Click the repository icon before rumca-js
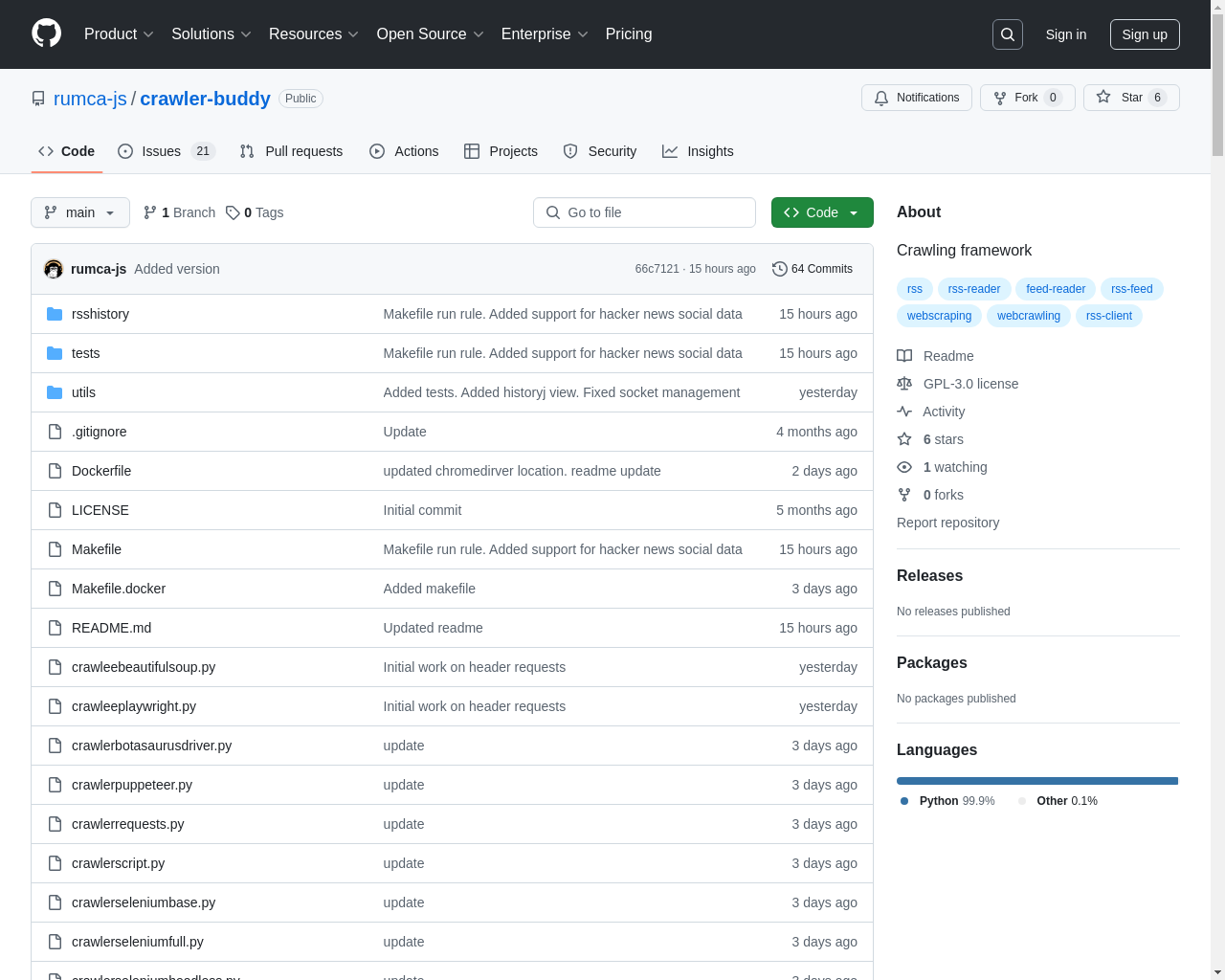Image resolution: width=1225 pixels, height=980 pixels. (x=38, y=99)
